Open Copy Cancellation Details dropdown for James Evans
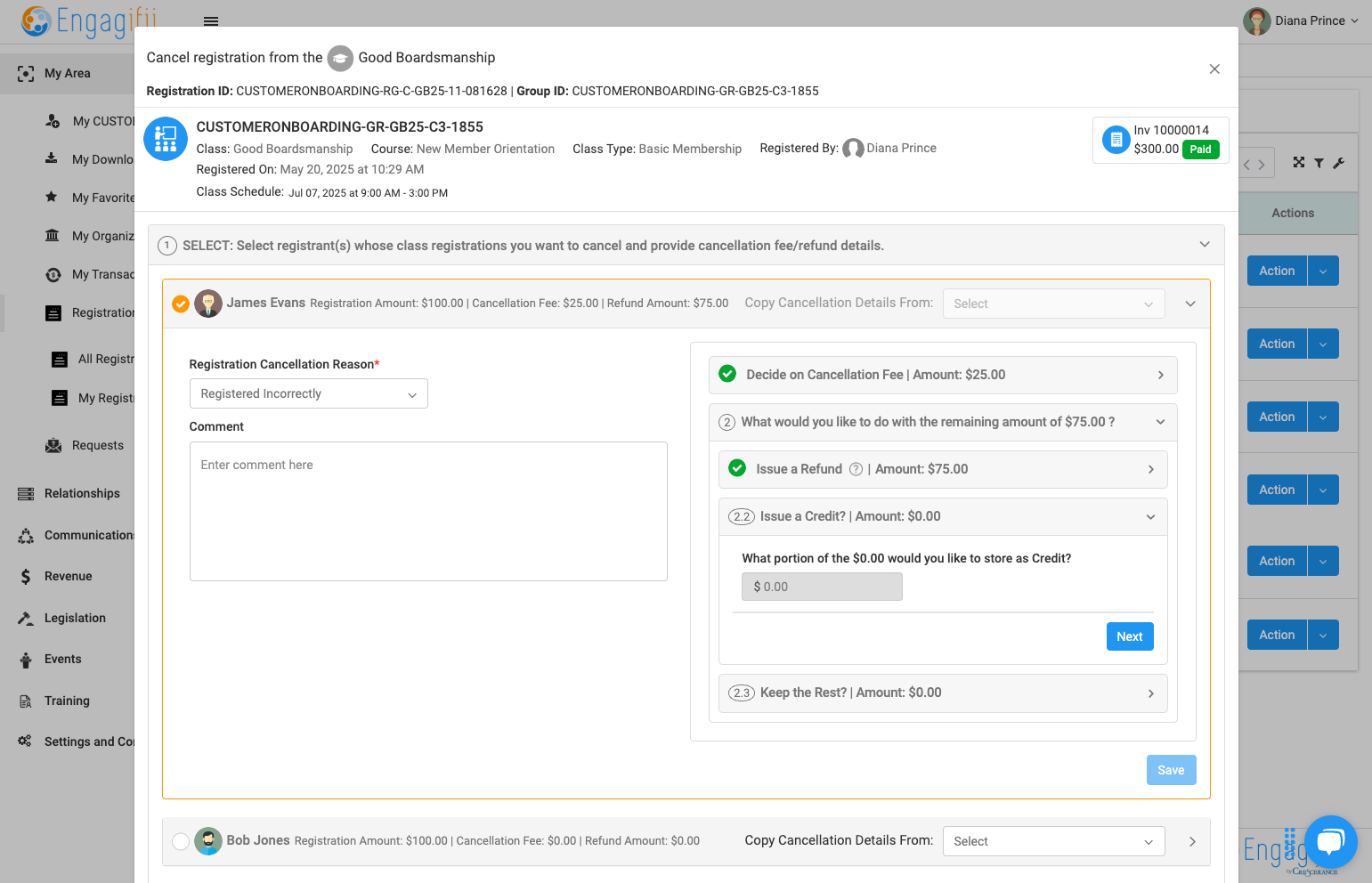1372x883 pixels. tap(1054, 304)
